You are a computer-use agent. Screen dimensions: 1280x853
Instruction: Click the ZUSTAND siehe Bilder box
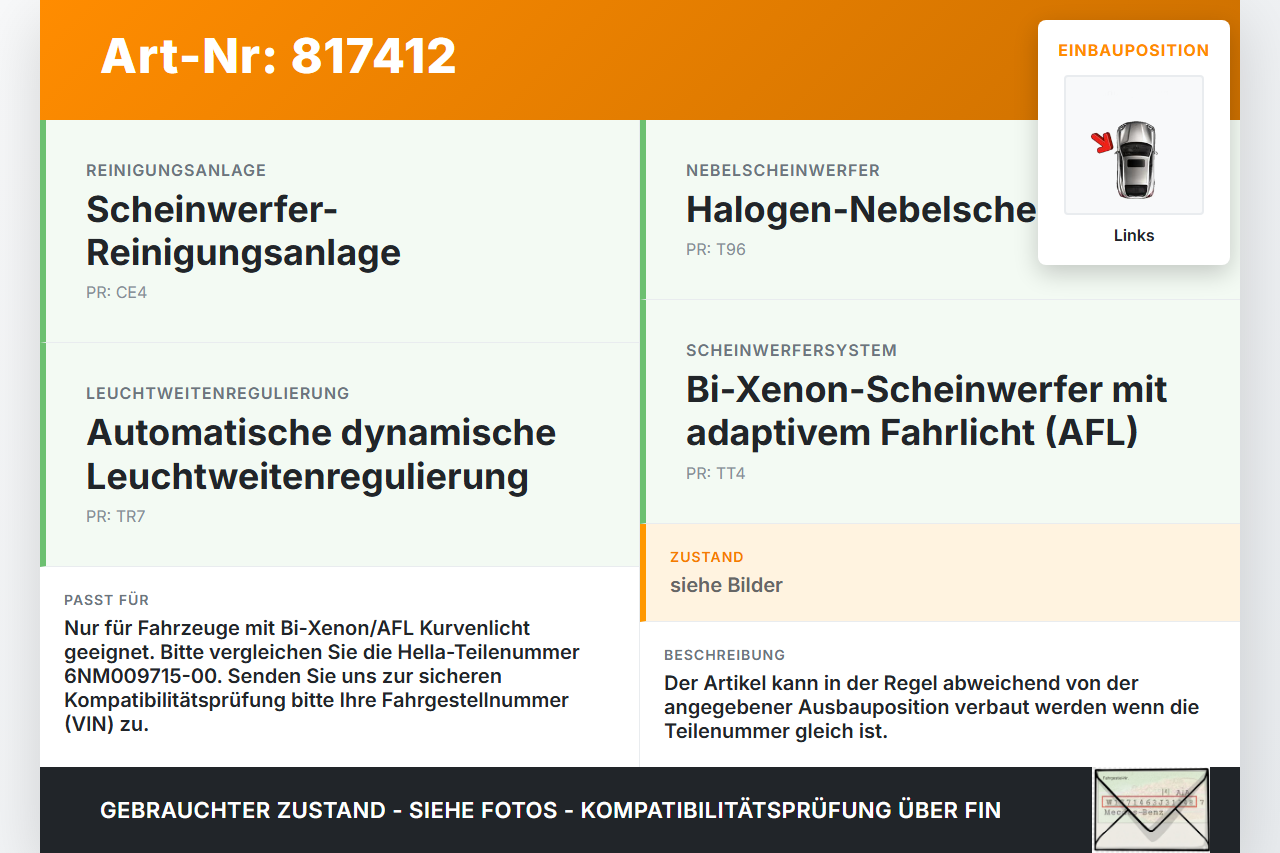click(940, 572)
